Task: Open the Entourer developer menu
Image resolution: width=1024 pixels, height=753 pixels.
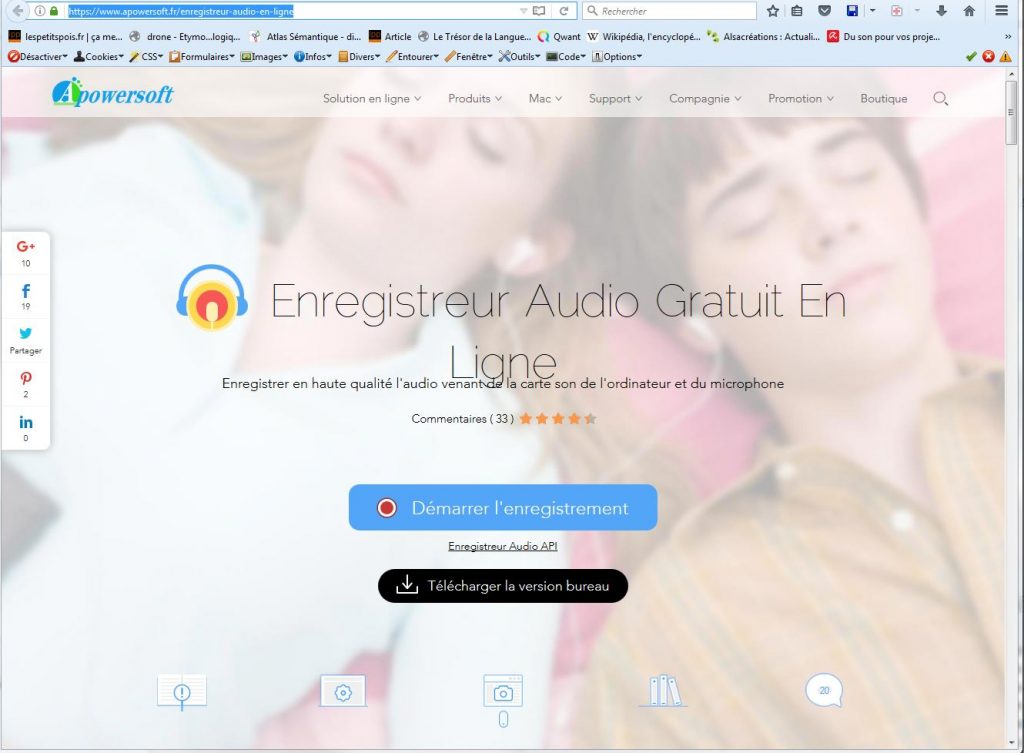Action: coord(413,56)
